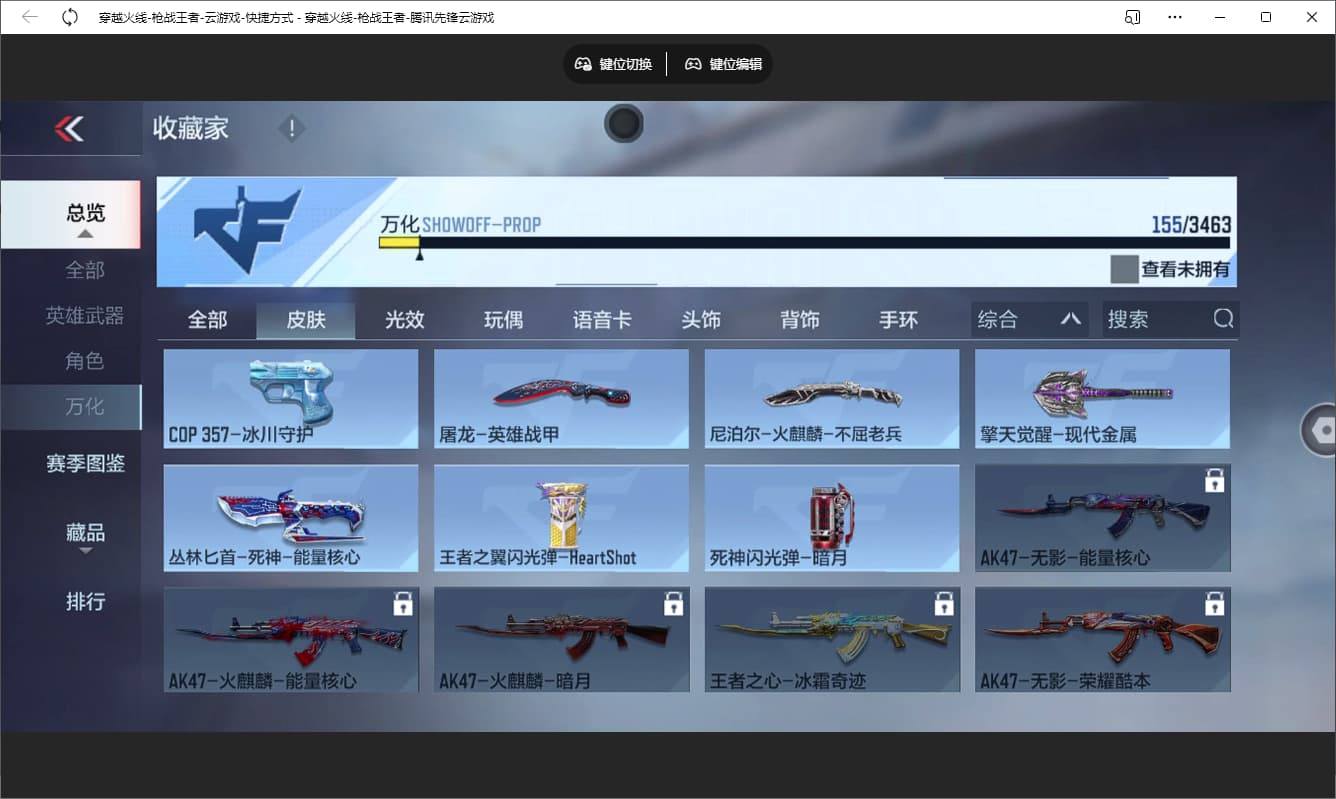Click the 万化 progress bar showing 155/3463
The width and height of the screenshot is (1336, 799).
click(800, 241)
